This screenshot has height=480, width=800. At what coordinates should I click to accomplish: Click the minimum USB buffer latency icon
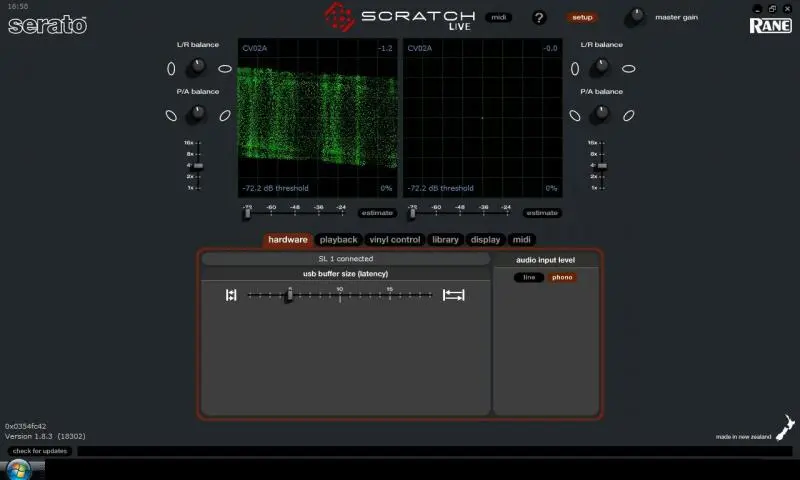coord(231,295)
